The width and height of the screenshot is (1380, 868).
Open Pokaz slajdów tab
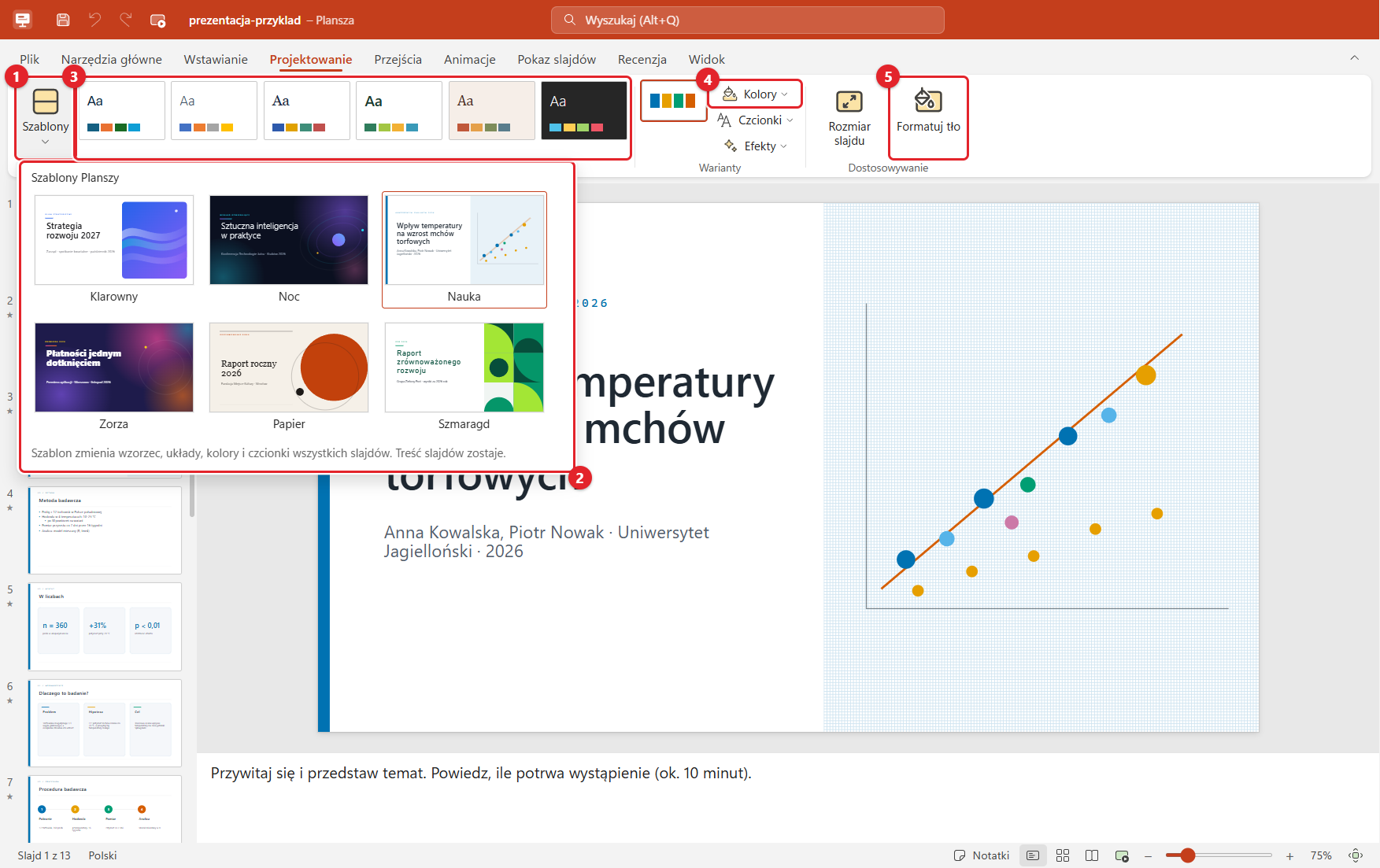[x=557, y=59]
